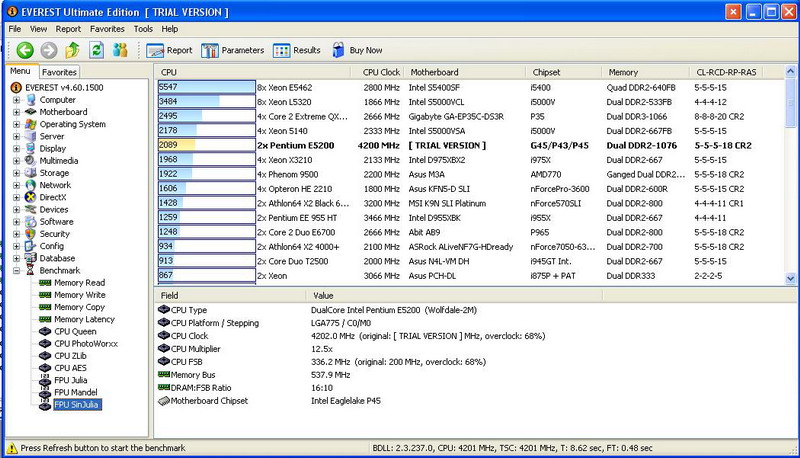Sort by the CL-RCD-RP-RAS column header

pyautogui.click(x=726, y=72)
